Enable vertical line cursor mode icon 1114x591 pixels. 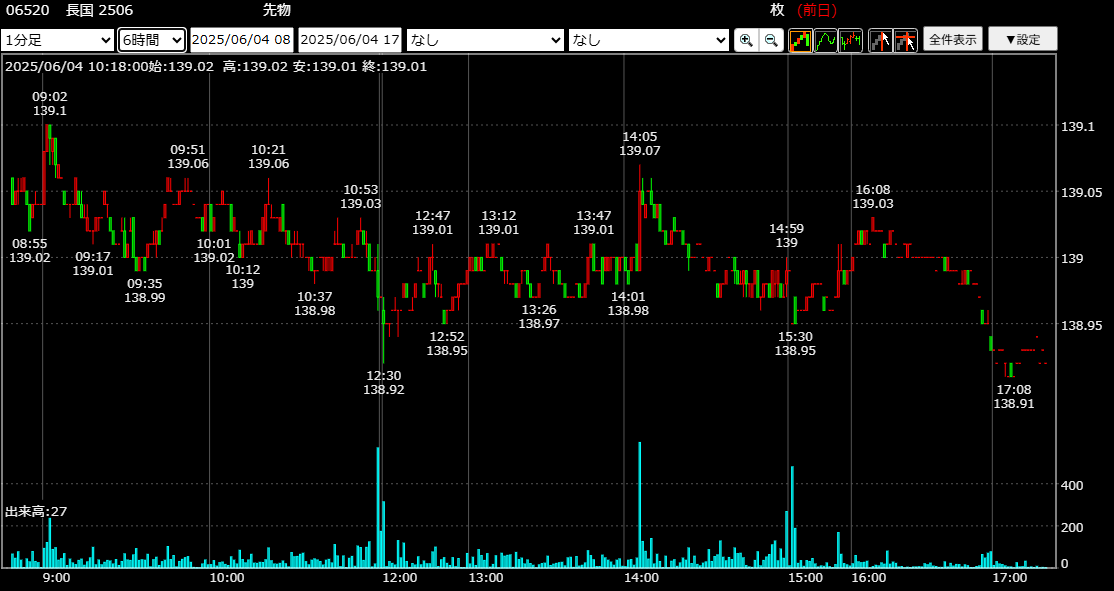coord(881,40)
